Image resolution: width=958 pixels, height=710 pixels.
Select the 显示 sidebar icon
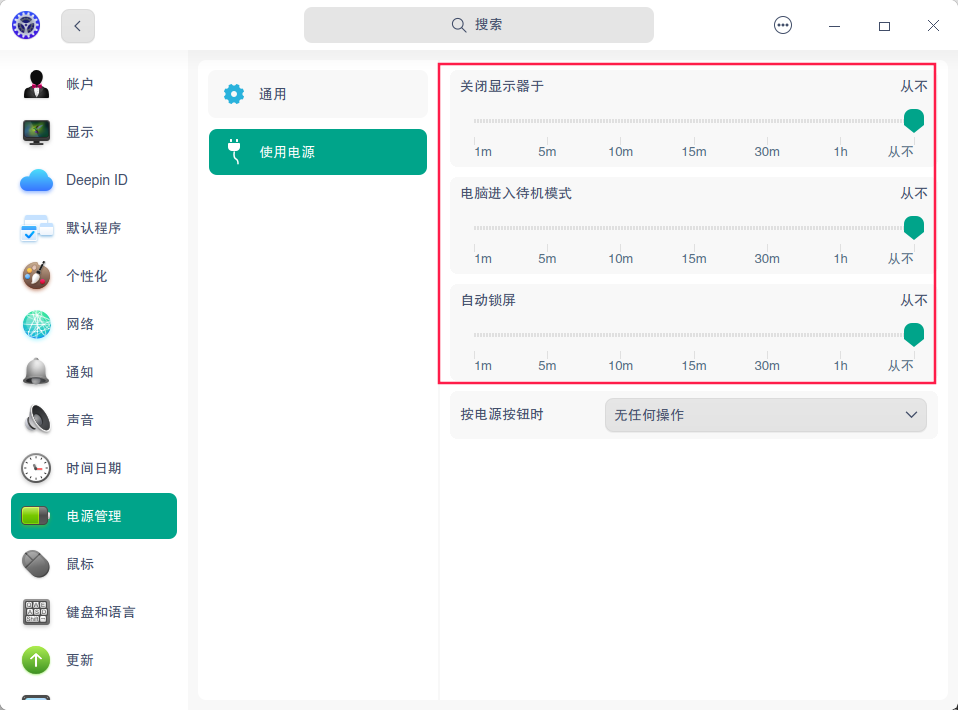pyautogui.click(x=35, y=132)
